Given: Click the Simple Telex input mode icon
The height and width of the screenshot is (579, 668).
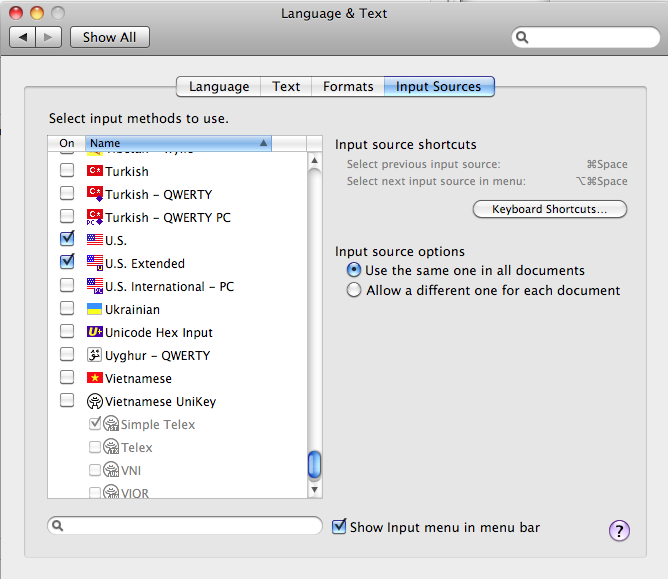Looking at the screenshot, I should pyautogui.click(x=111, y=424).
